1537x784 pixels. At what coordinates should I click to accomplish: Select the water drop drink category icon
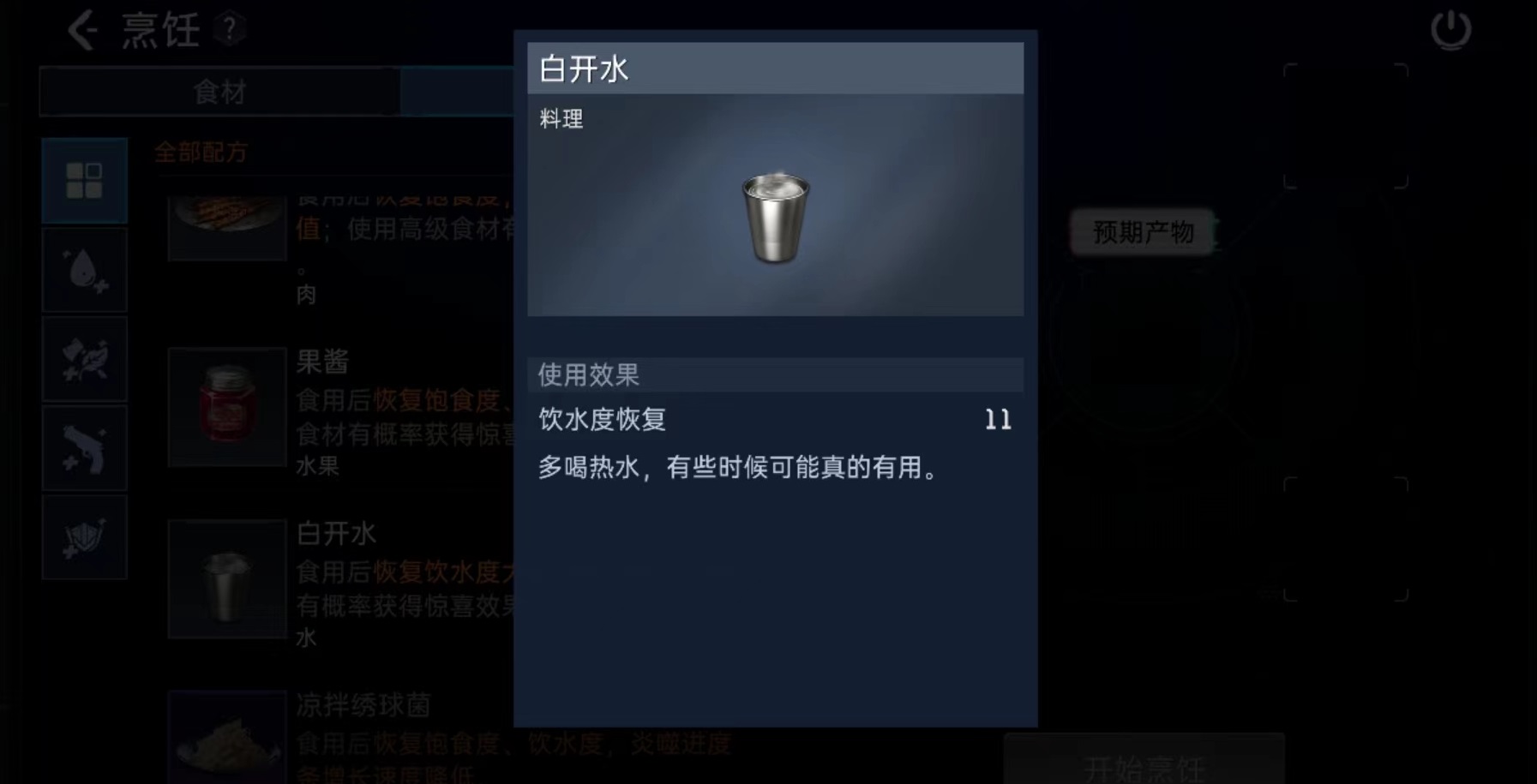coord(85,270)
